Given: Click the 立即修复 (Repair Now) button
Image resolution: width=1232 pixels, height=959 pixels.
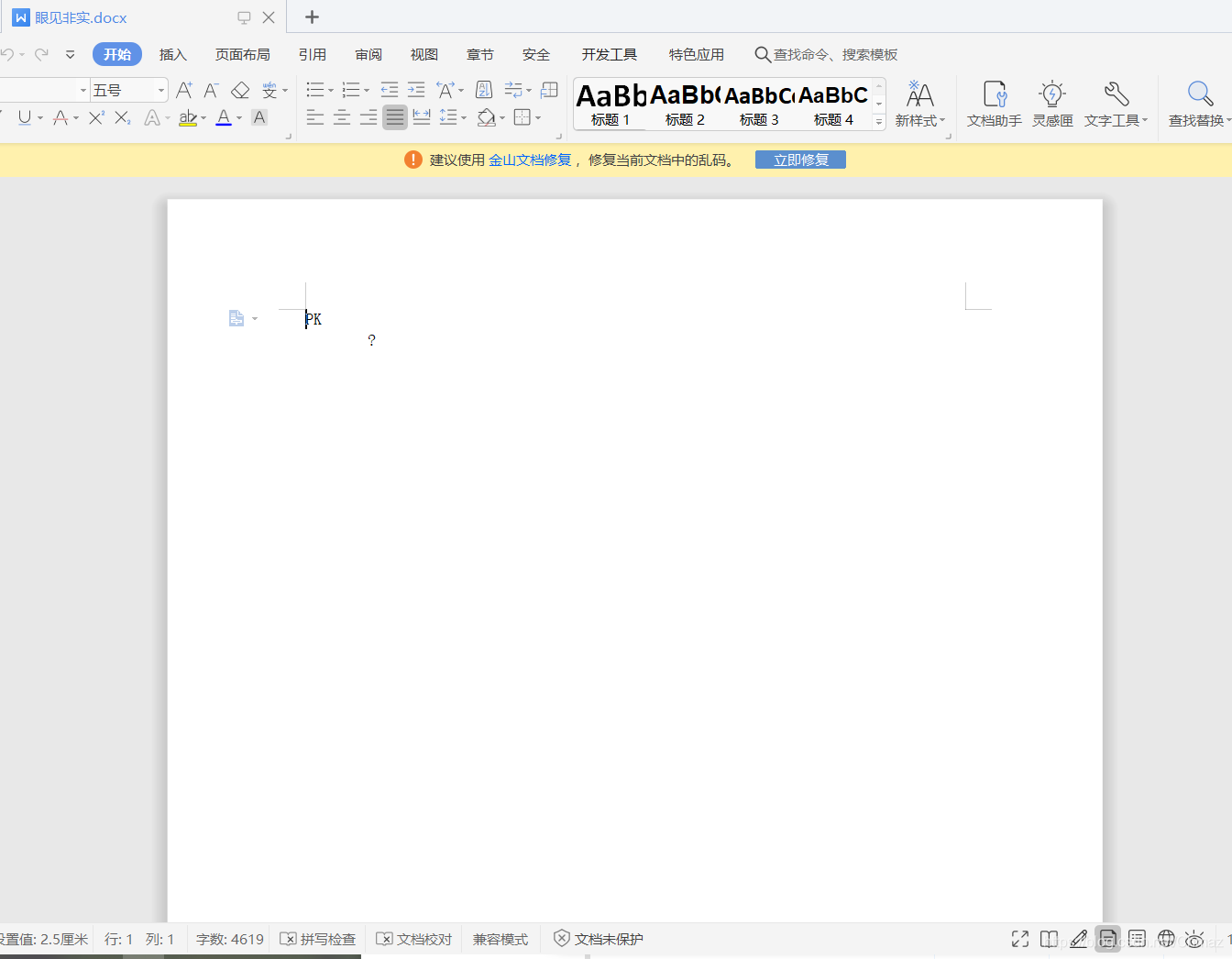Looking at the screenshot, I should point(800,160).
